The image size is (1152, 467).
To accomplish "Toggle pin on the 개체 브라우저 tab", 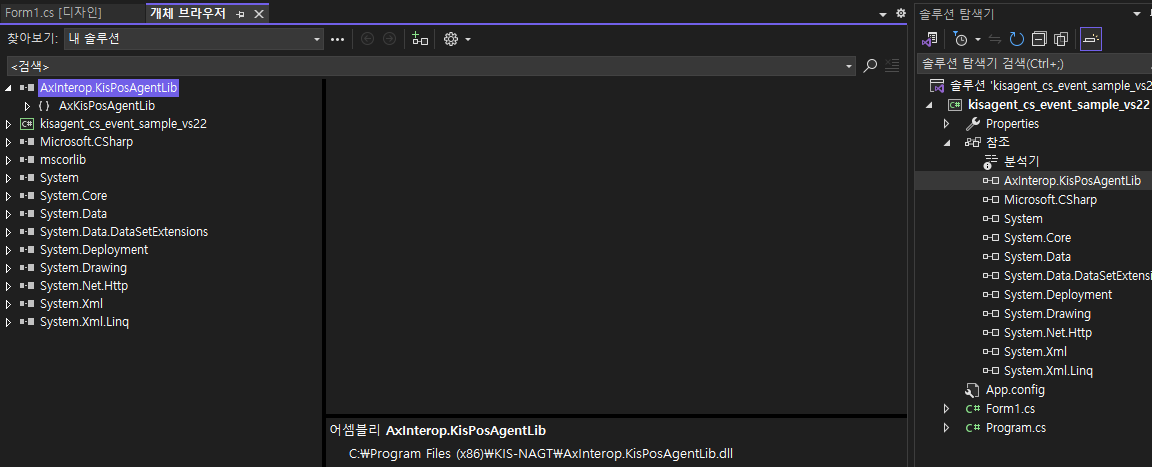I will click(241, 14).
